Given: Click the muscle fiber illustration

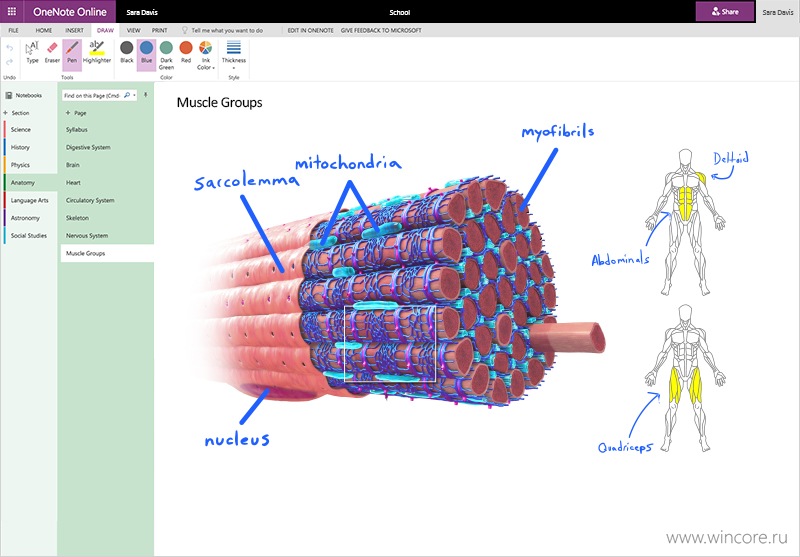Looking at the screenshot, I should 401,293.
